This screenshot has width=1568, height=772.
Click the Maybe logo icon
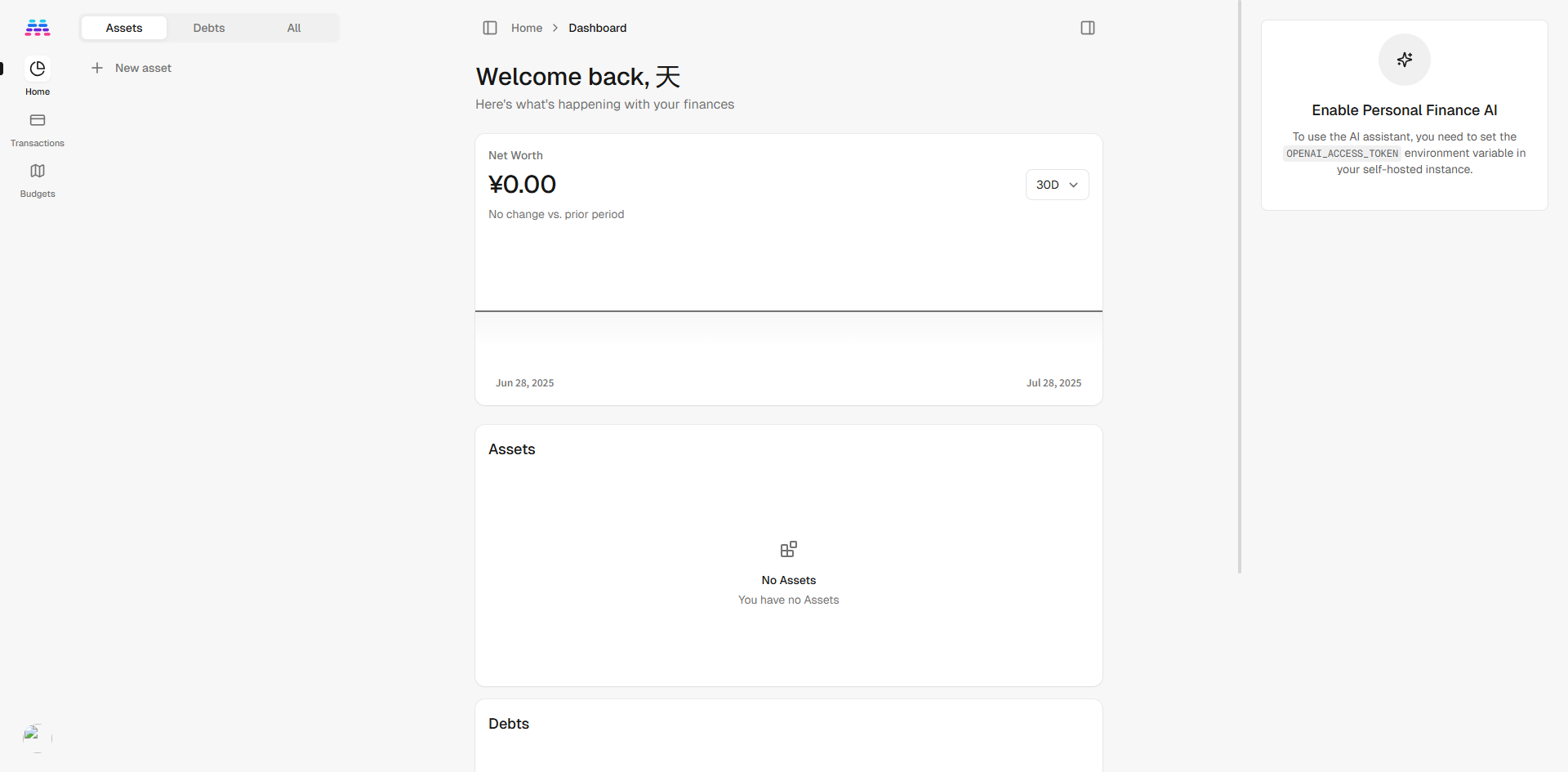[x=38, y=28]
